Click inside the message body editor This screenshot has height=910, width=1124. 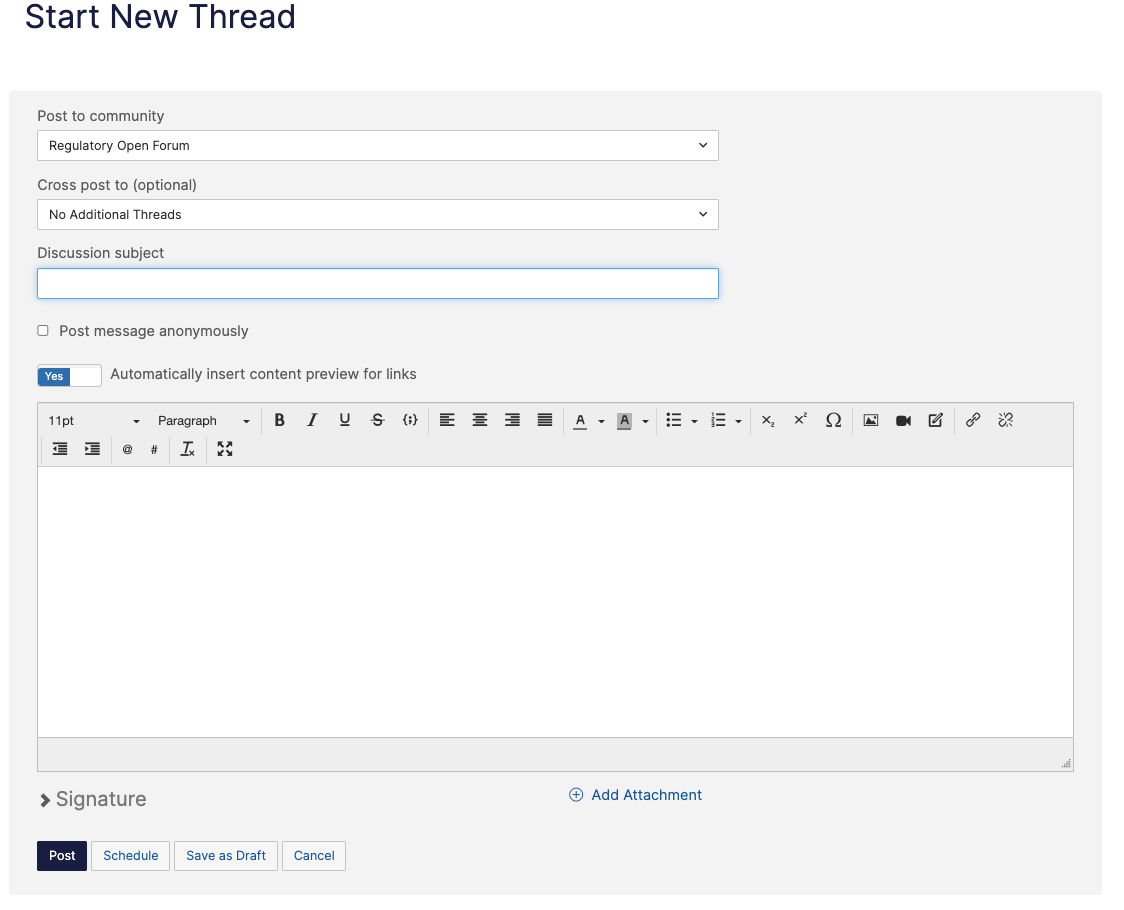(x=556, y=602)
